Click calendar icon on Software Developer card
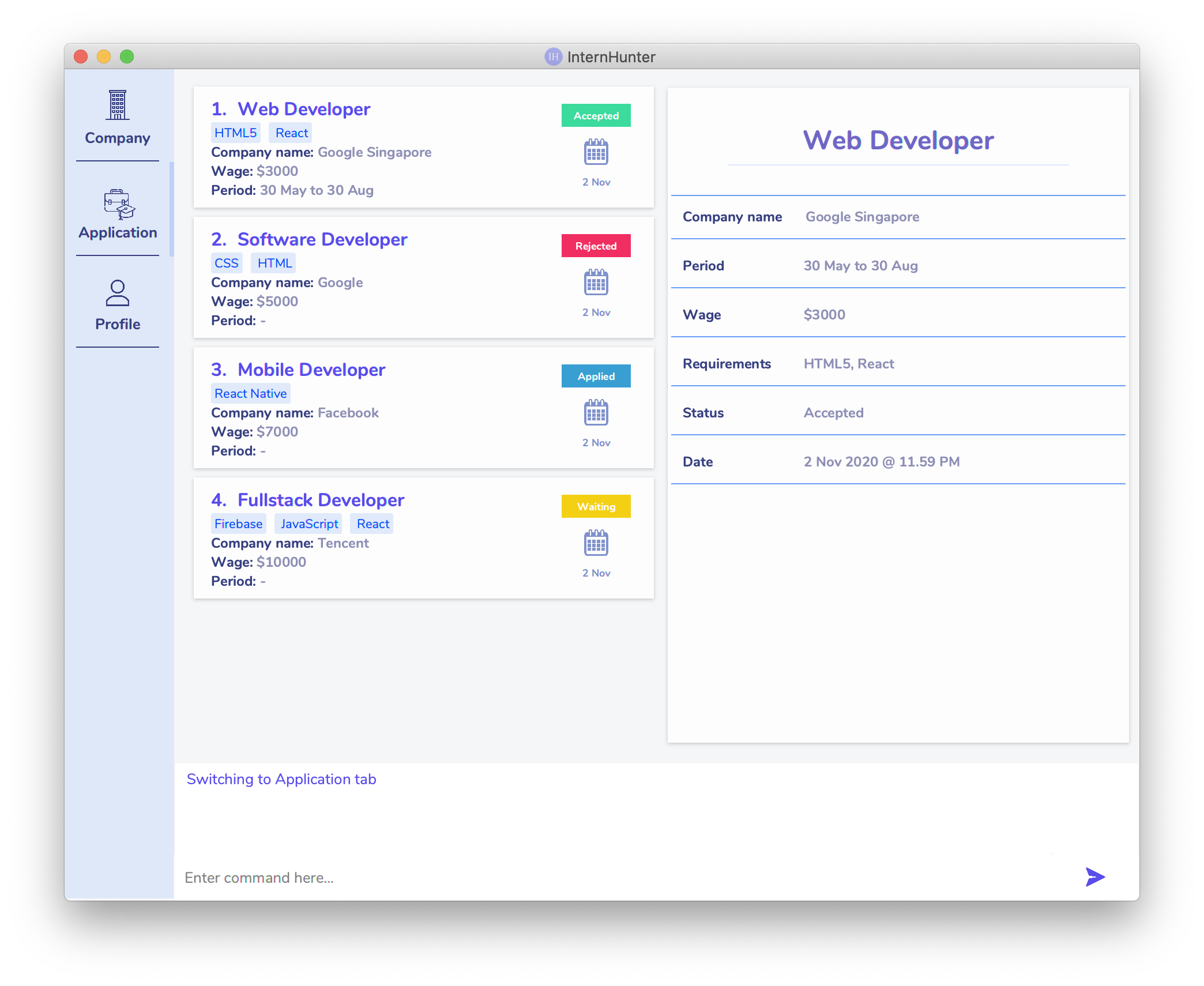 [596, 283]
